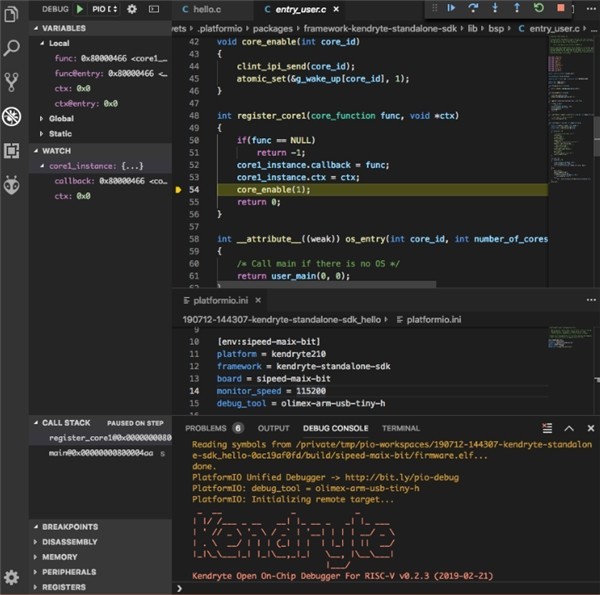This screenshot has width=600, height=595.
Task: Open the Problems panel tab
Action: (205, 428)
